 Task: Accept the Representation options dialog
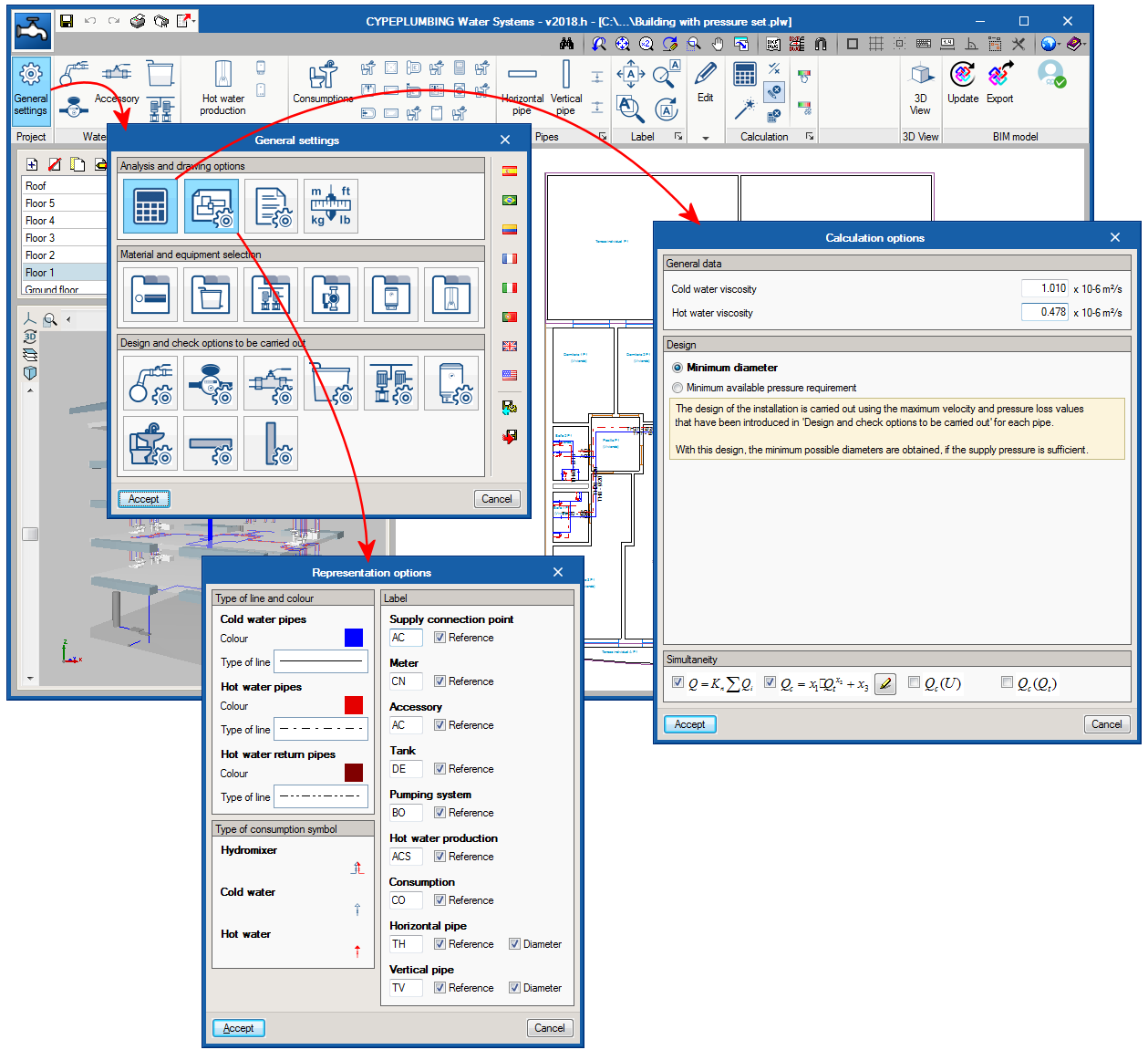tap(239, 1028)
